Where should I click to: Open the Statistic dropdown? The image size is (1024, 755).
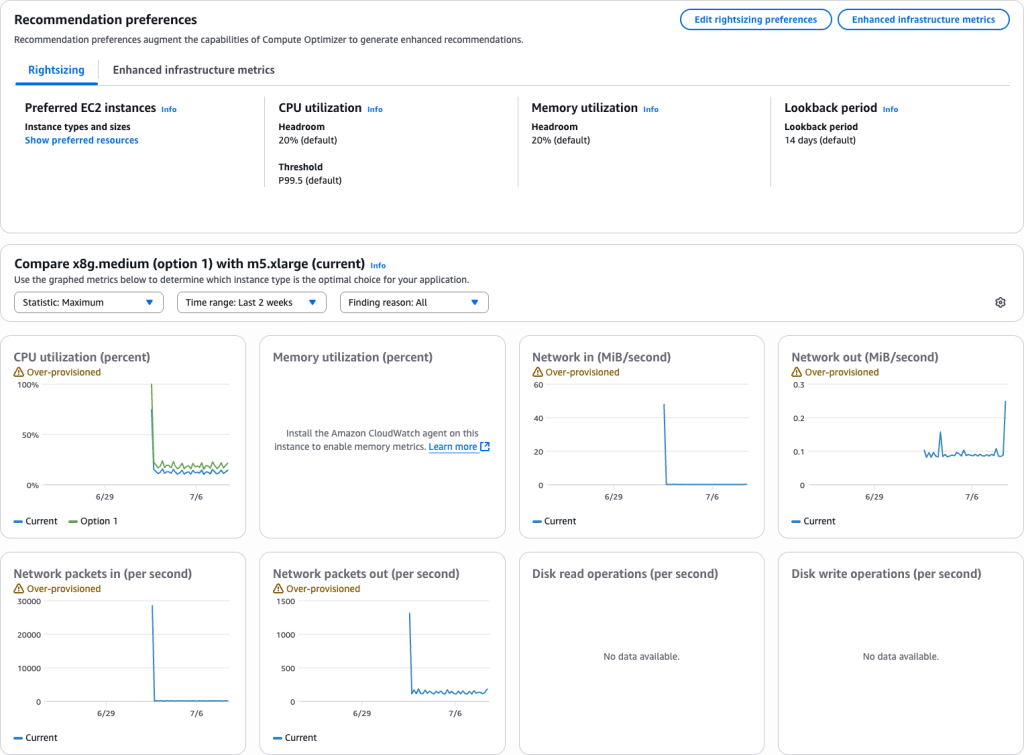(88, 302)
